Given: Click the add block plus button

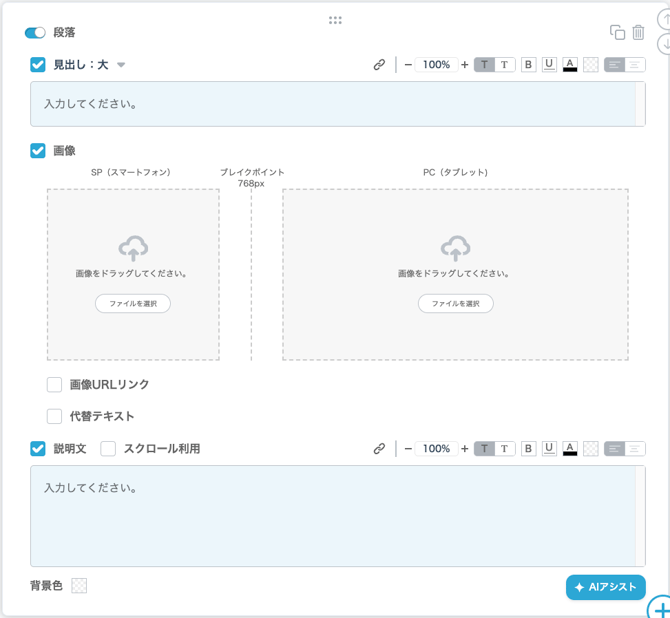Looking at the screenshot, I should [x=659, y=607].
